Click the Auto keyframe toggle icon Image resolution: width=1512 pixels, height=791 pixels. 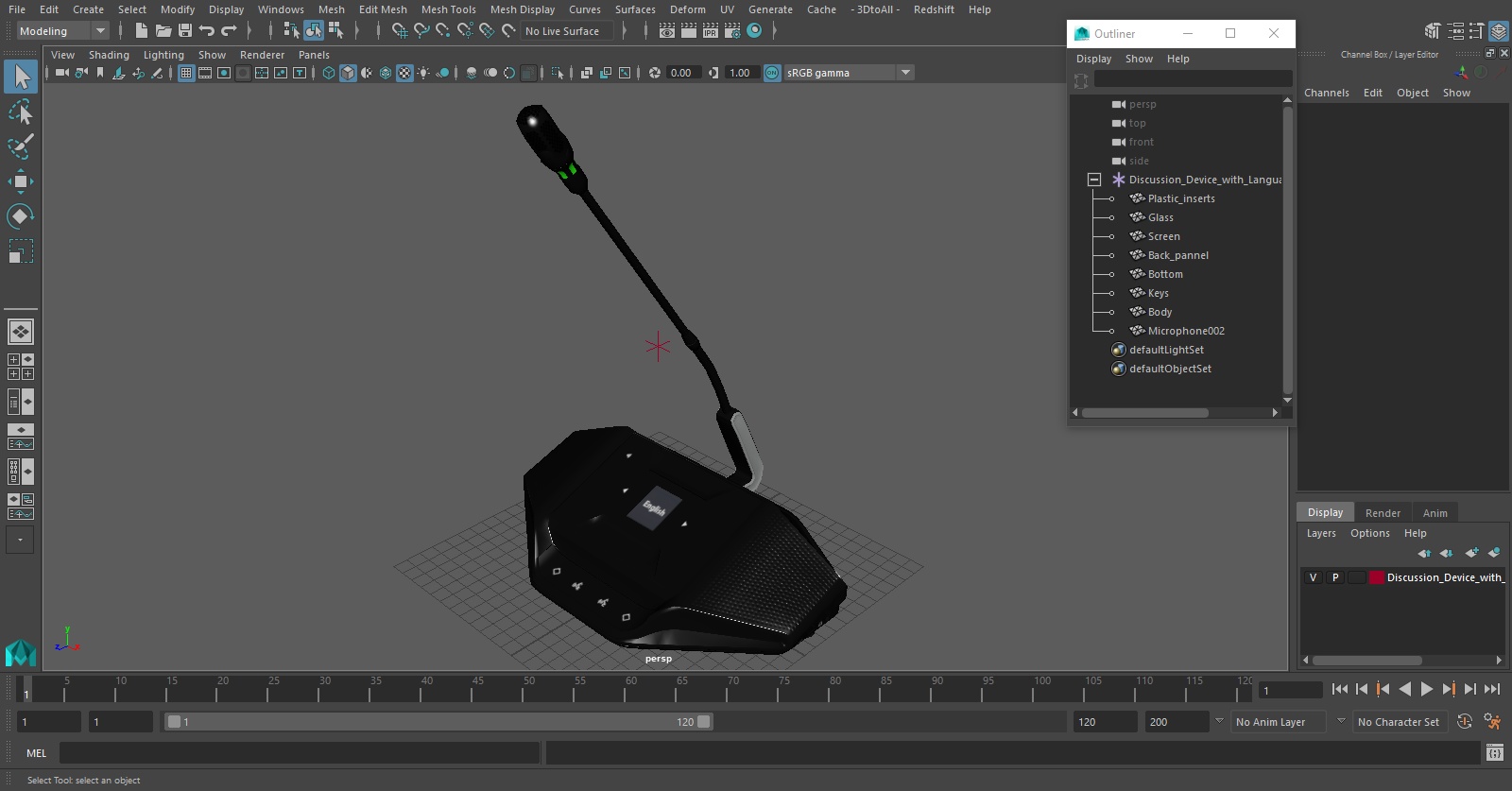(x=1465, y=722)
